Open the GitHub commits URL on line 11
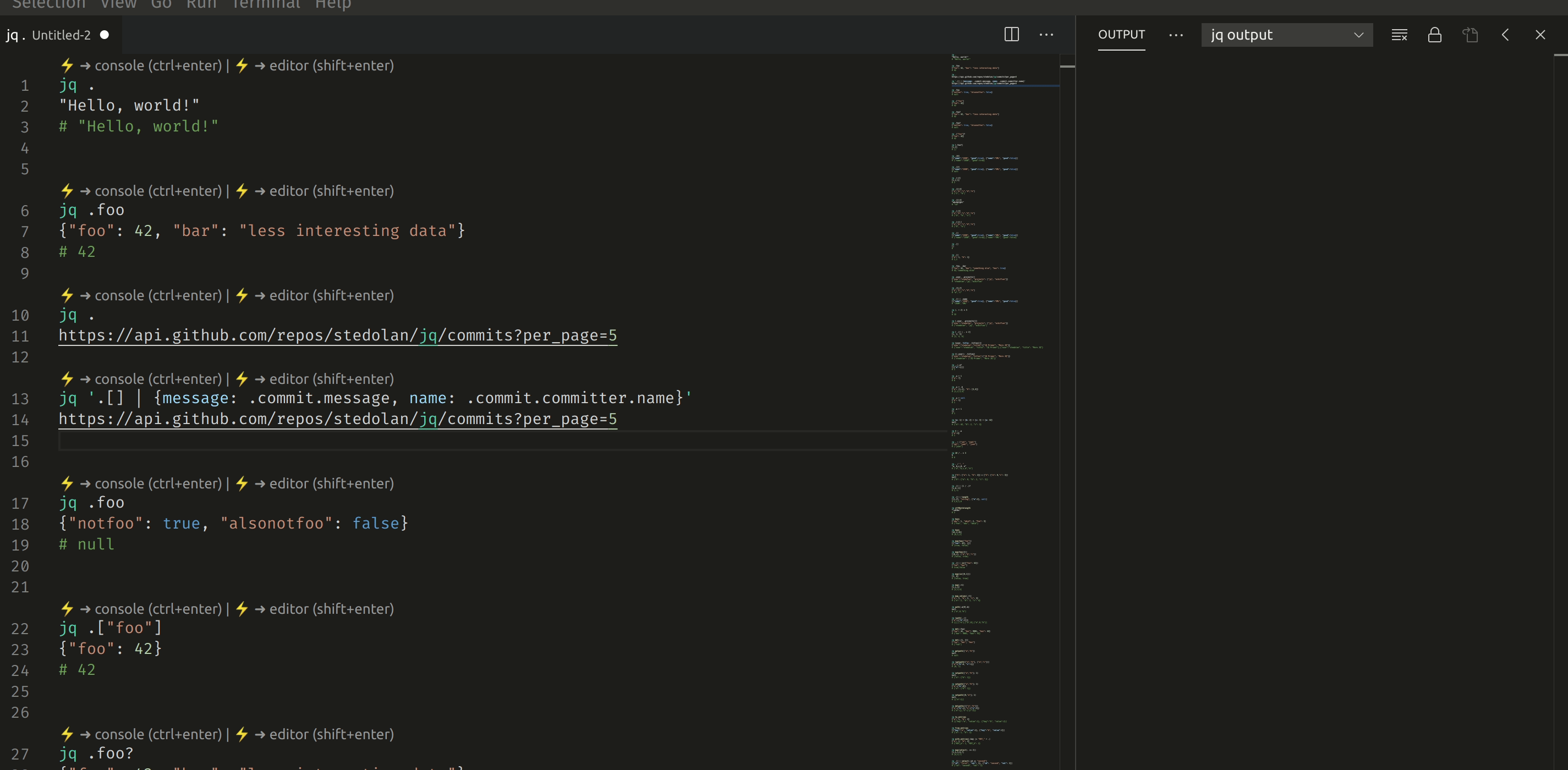This screenshot has height=770, width=1568. [x=337, y=335]
